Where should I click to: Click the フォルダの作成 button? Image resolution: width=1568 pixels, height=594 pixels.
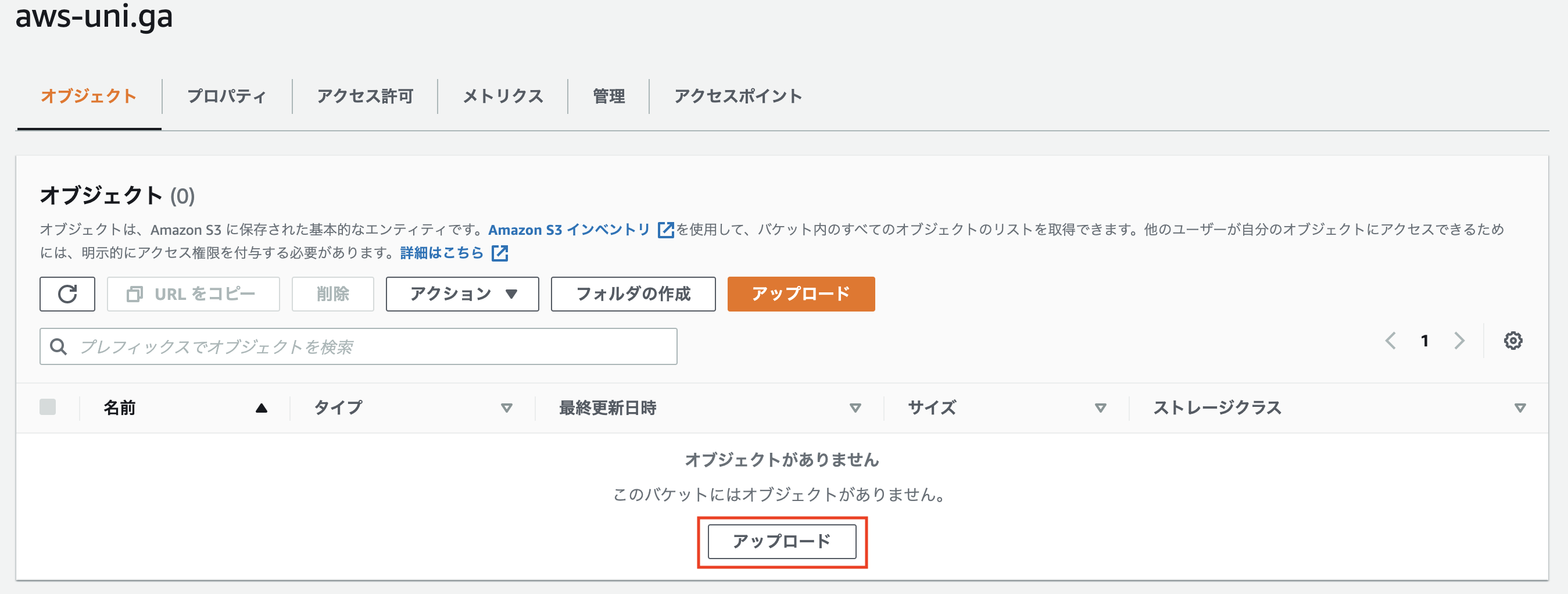tap(633, 294)
